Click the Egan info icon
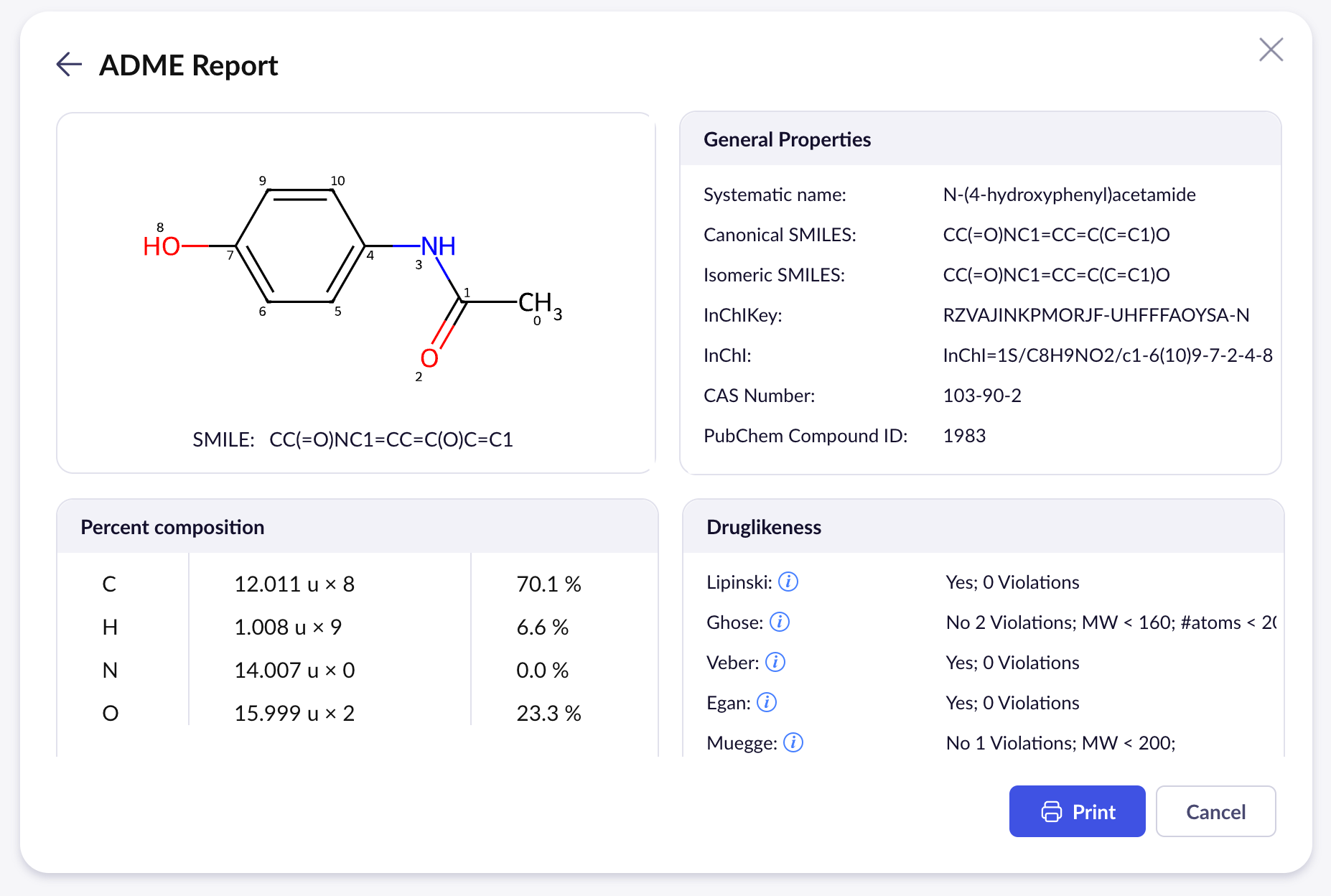This screenshot has height=896, width=1331. pyautogui.click(x=767, y=702)
